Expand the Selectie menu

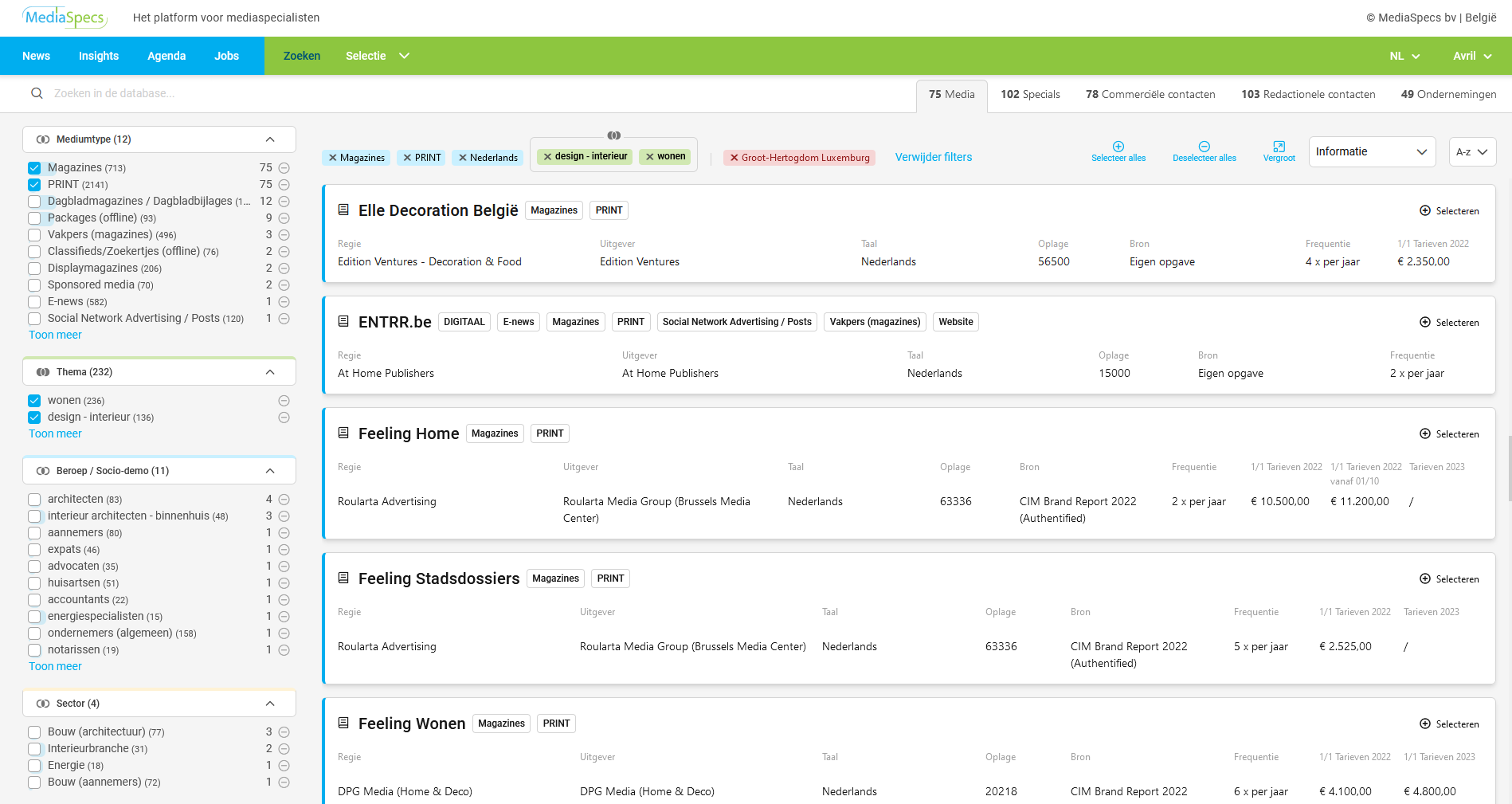378,56
